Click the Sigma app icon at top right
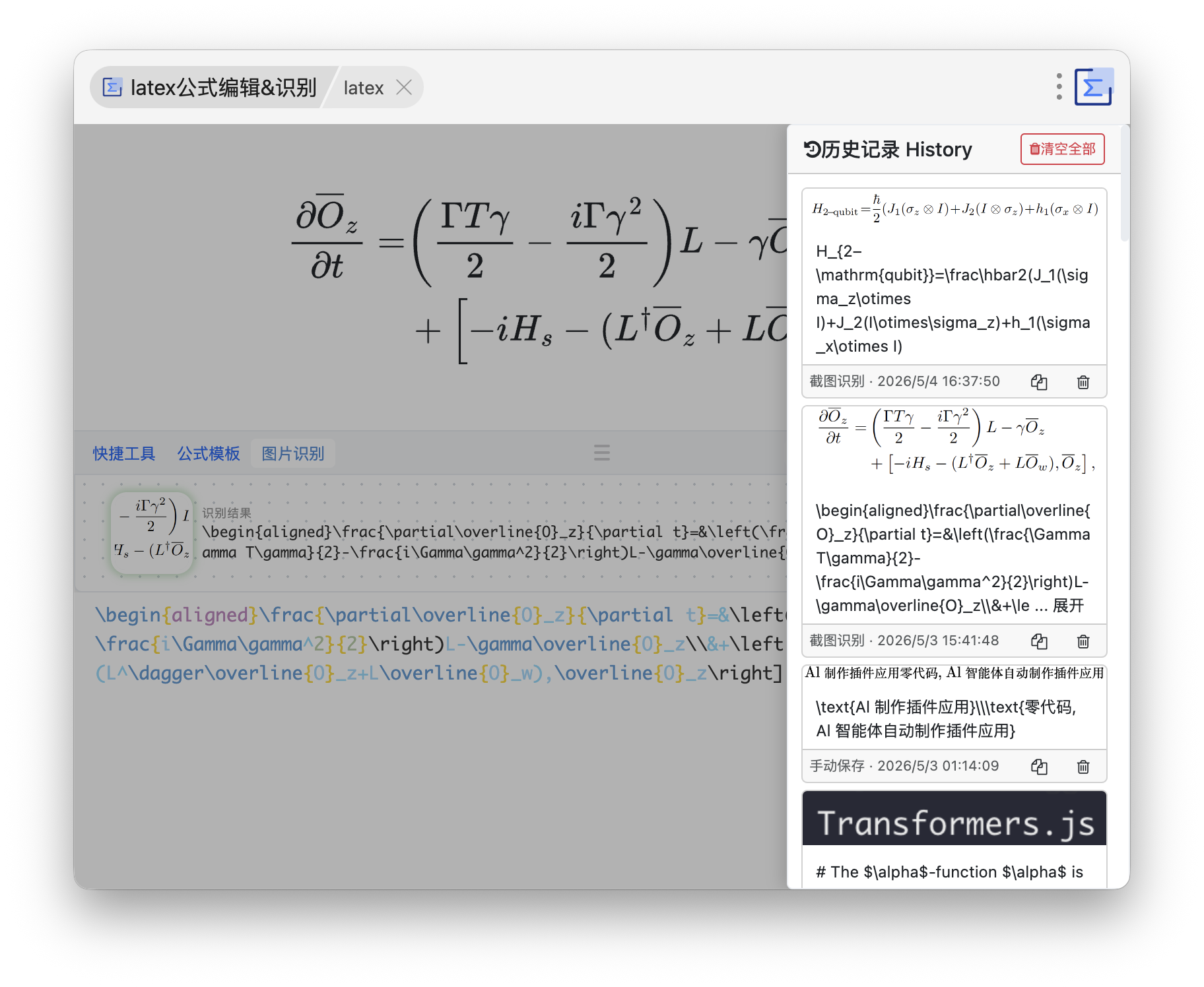 [1093, 86]
